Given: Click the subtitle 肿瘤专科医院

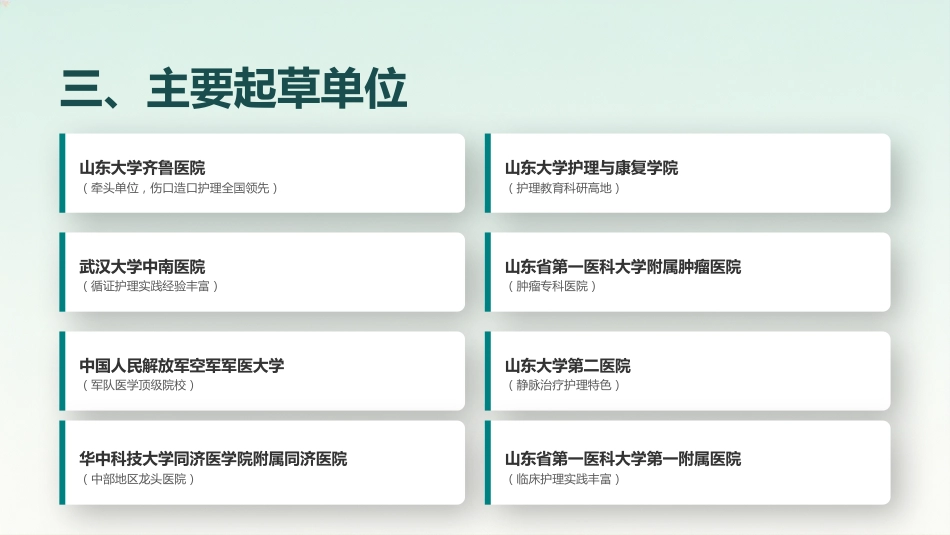Looking at the screenshot, I should click(551, 286).
